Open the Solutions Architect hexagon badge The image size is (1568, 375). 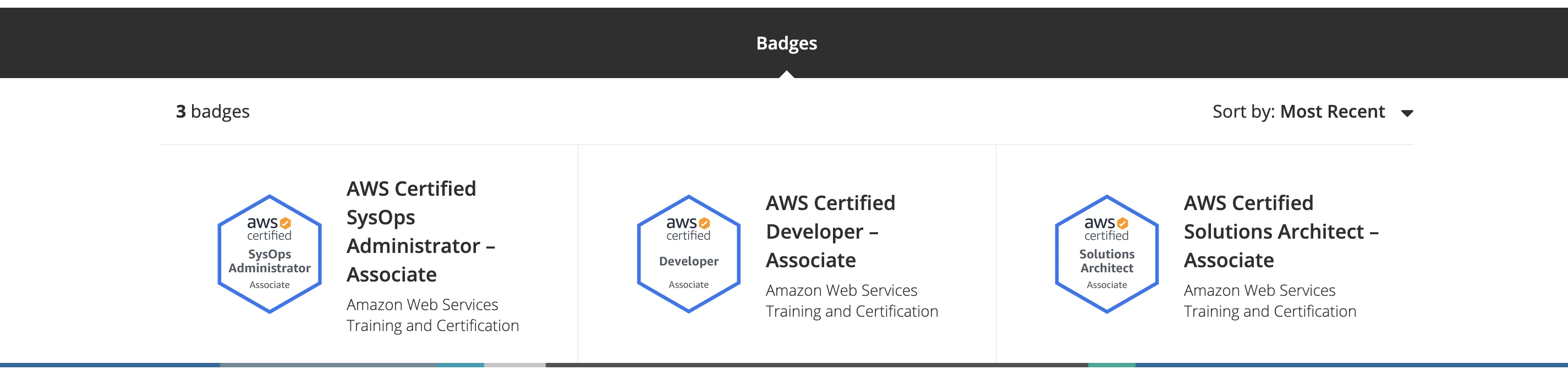[1106, 254]
